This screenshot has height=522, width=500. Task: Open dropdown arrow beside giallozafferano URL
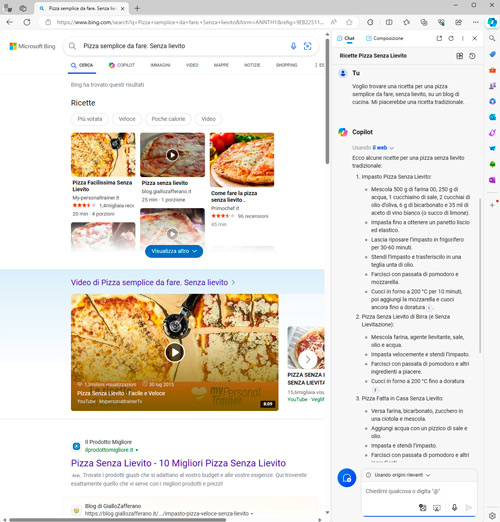(x=252, y=514)
